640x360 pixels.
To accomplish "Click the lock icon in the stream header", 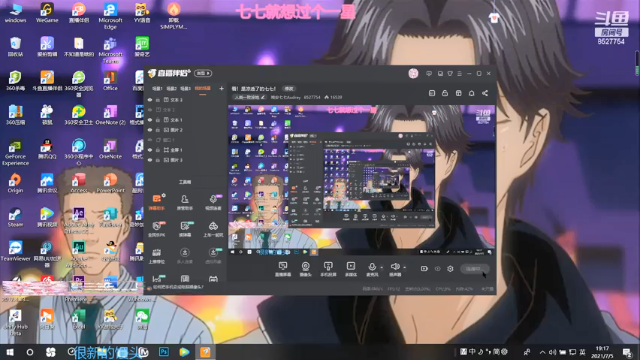I will [x=445, y=93].
